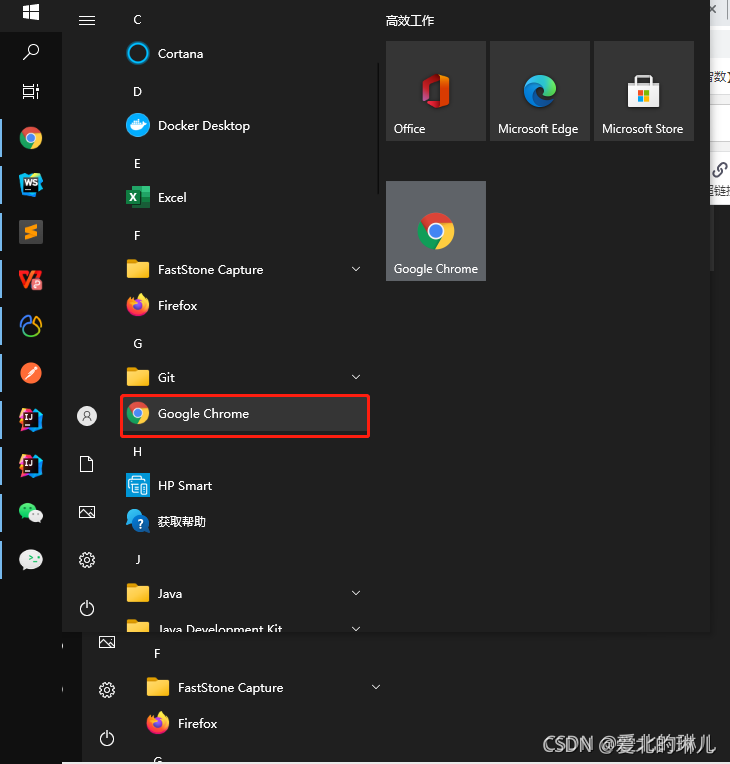Click Power icon in the background window
The height and width of the screenshot is (764, 730).
pos(107,738)
